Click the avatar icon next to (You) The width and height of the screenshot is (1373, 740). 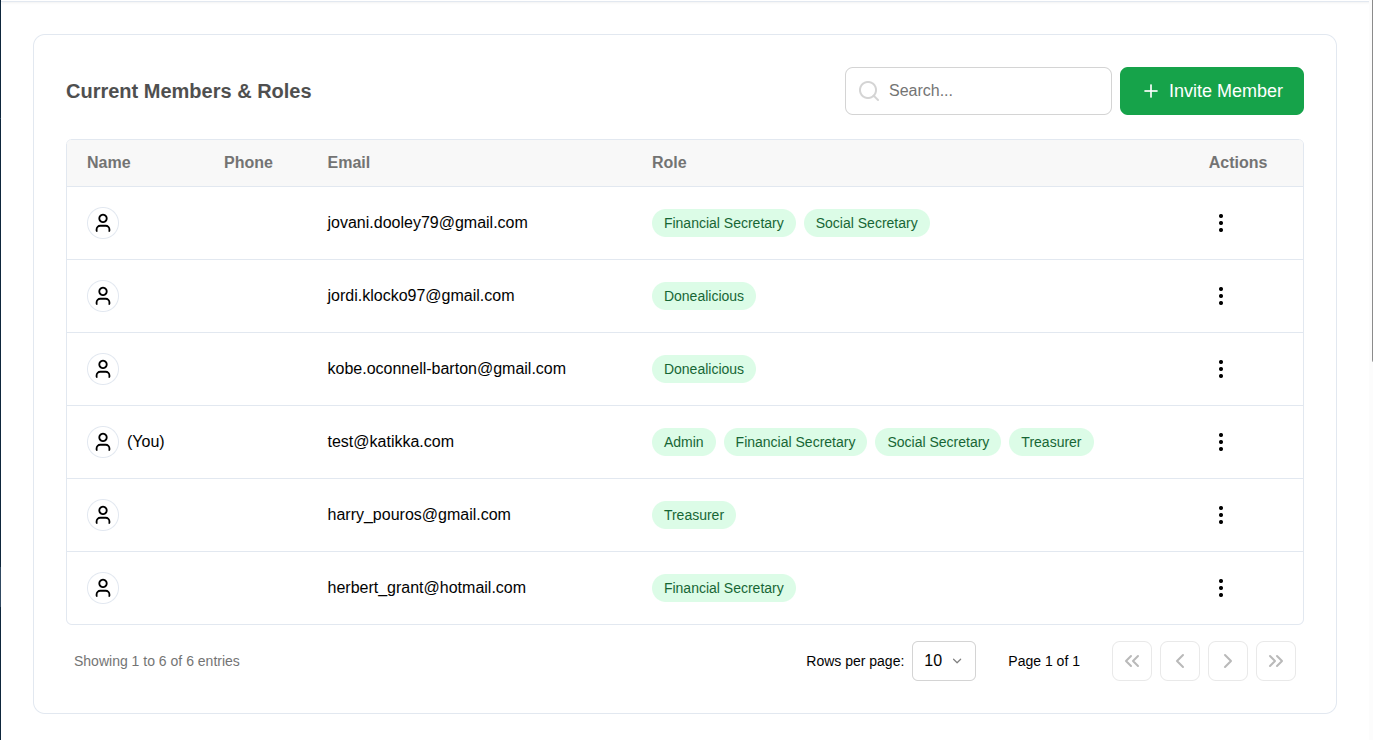[x=103, y=442]
